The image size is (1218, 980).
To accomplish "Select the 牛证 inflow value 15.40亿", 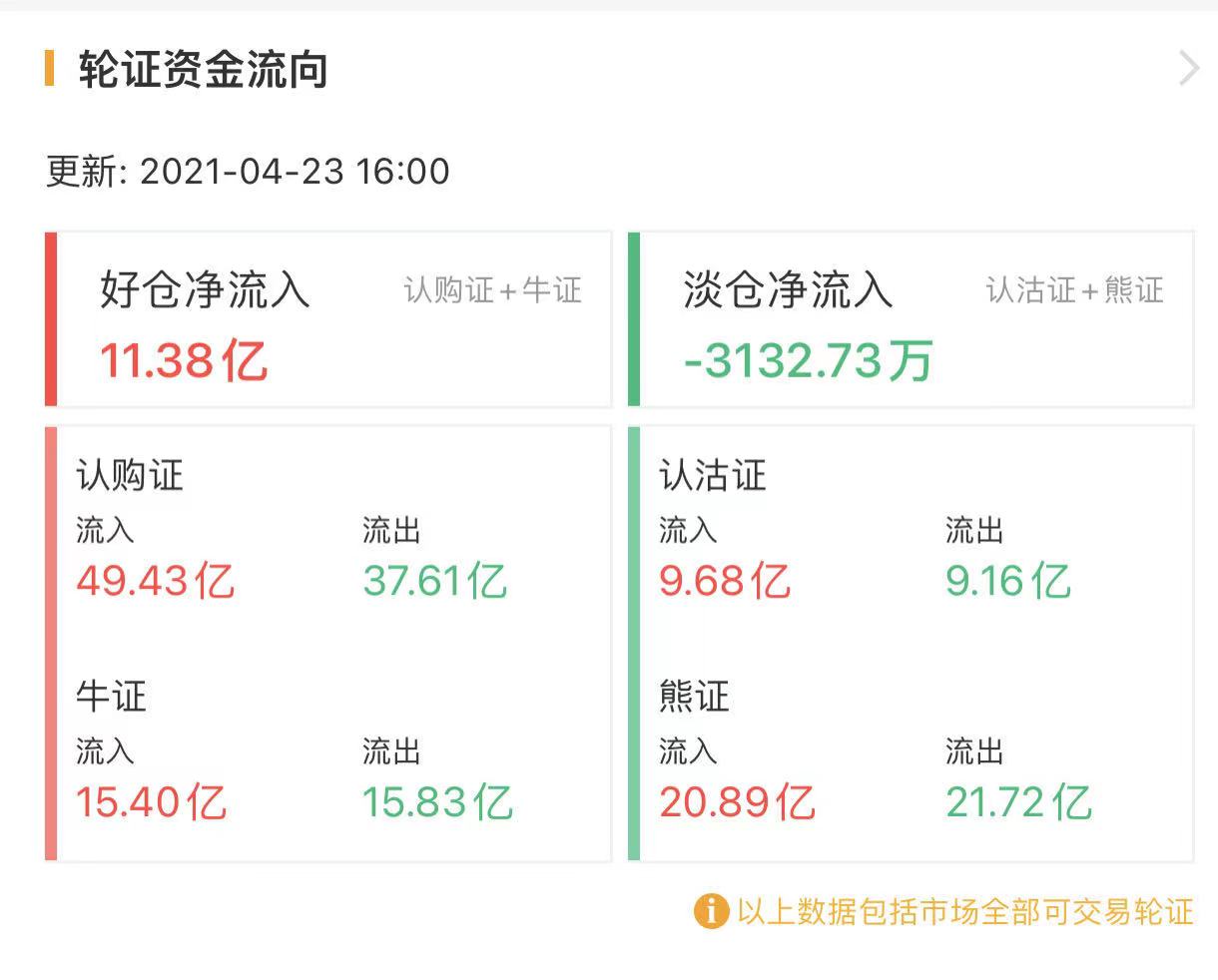I will [152, 802].
